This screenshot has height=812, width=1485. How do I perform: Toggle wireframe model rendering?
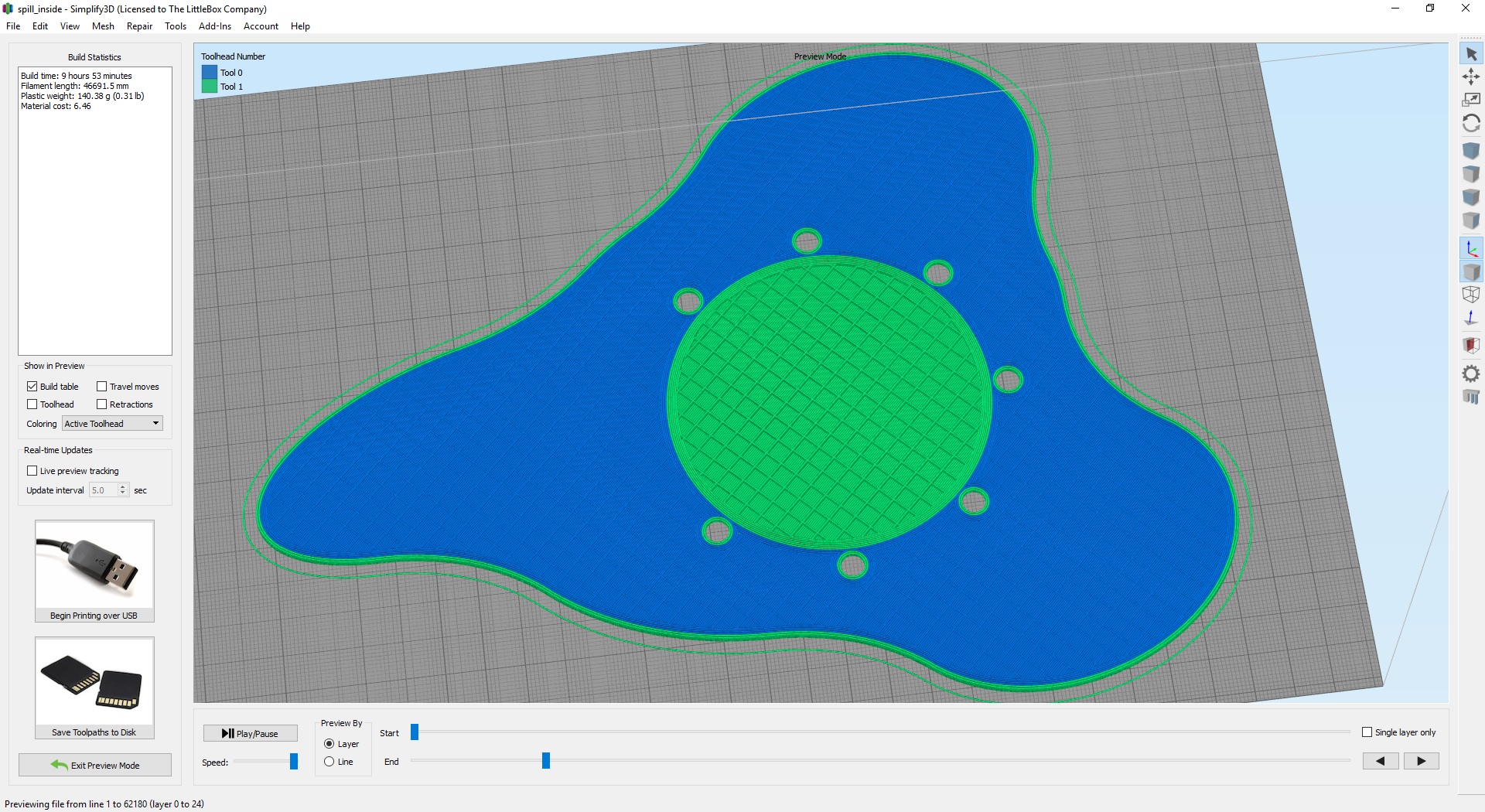1471,295
